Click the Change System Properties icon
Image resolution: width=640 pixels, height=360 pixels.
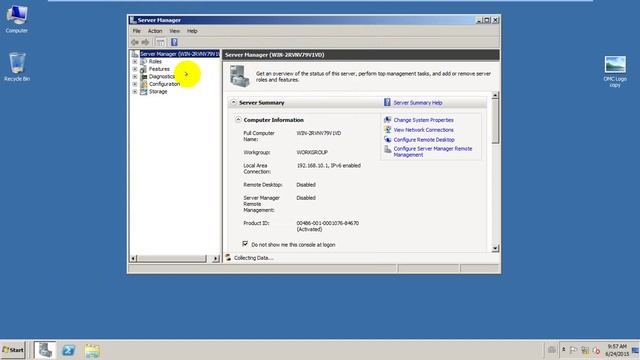pos(388,120)
